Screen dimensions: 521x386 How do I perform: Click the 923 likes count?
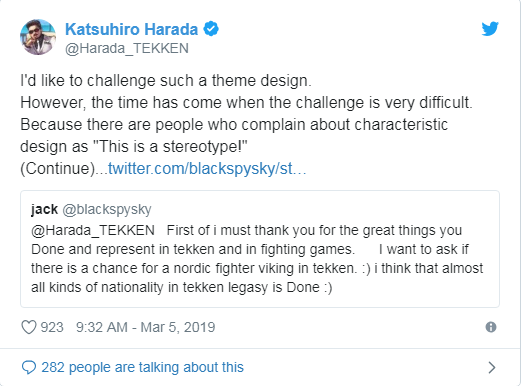click(52, 327)
